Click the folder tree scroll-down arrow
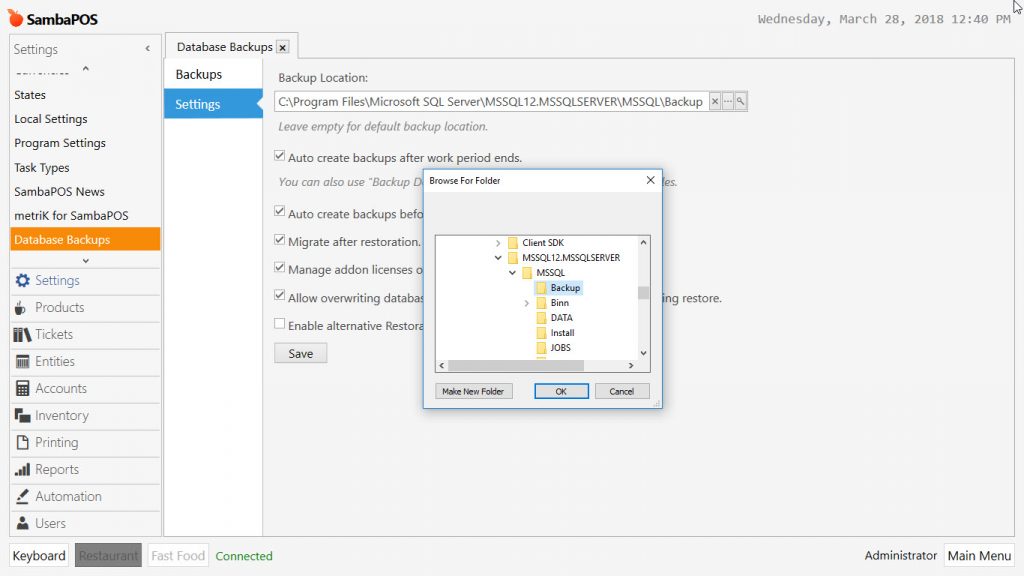1024x576 pixels. pos(643,353)
